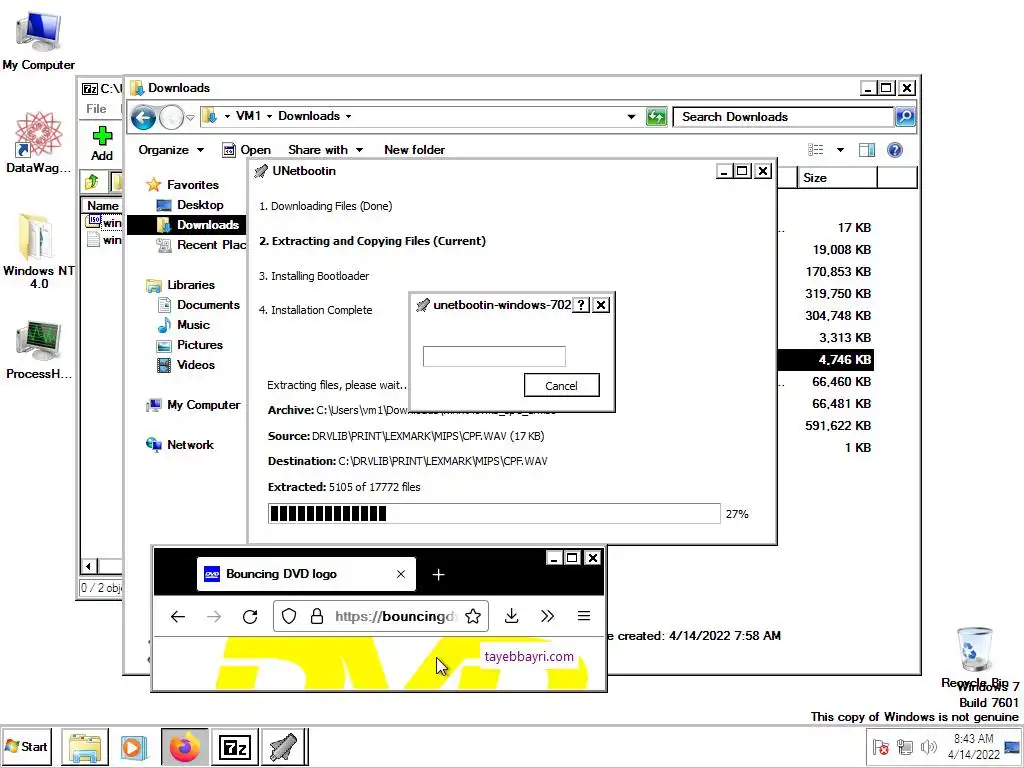Screen dimensions: 1024x768
Task: Select Network in the navigation pane
Action: point(180,445)
